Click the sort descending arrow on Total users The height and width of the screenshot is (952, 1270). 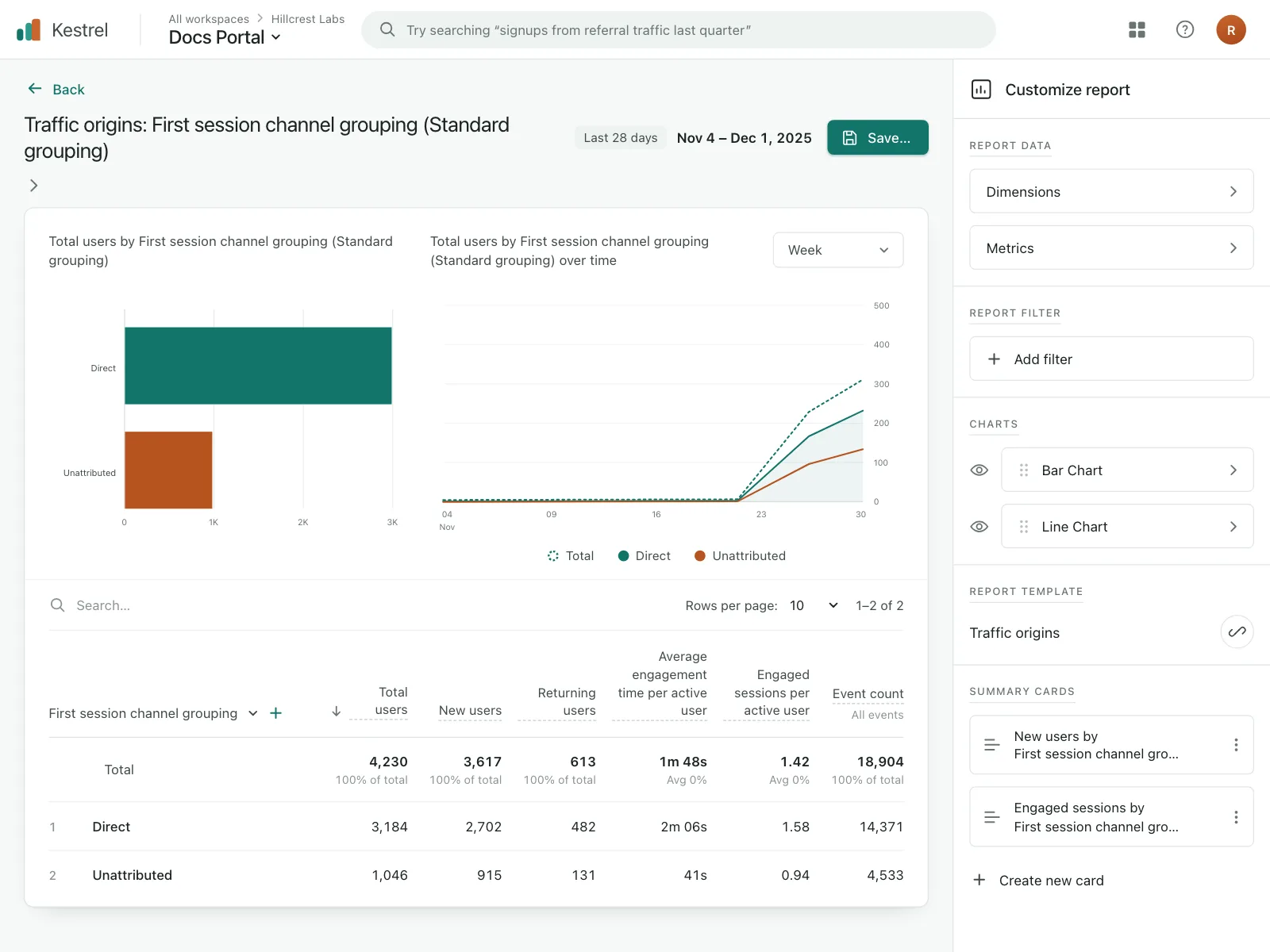pos(337,712)
